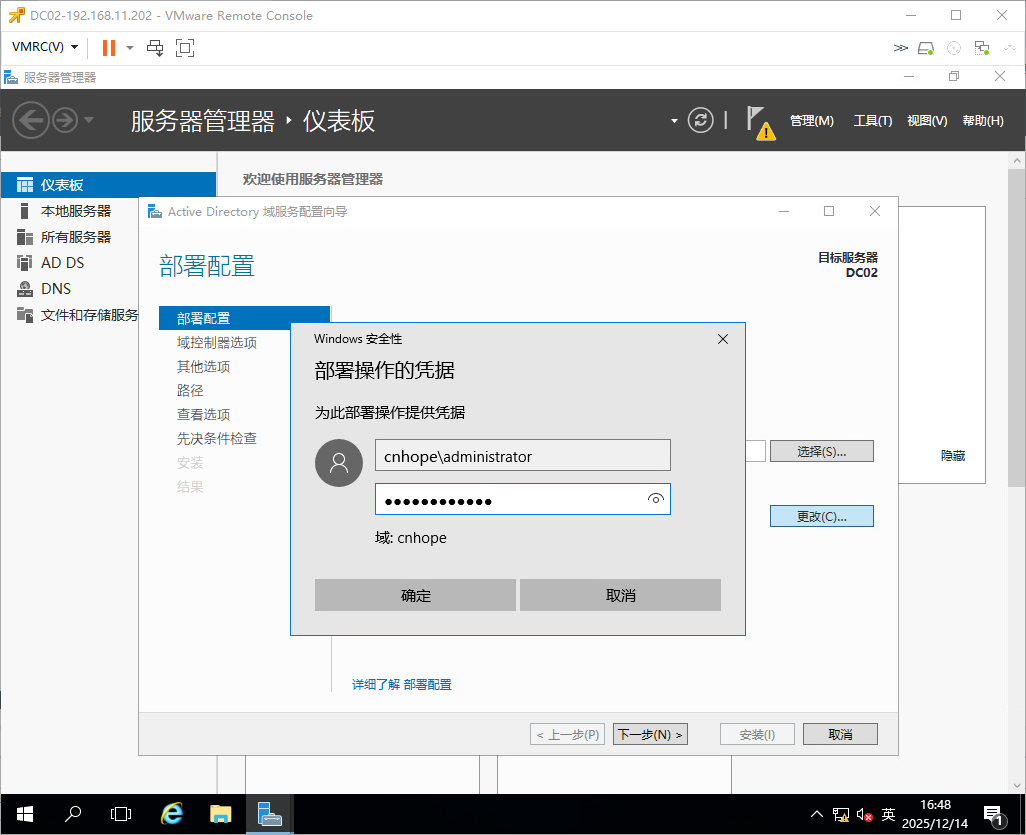1026x835 pixels.
Task: Click the taskbar search magnifier icon
Action: [x=73, y=815]
